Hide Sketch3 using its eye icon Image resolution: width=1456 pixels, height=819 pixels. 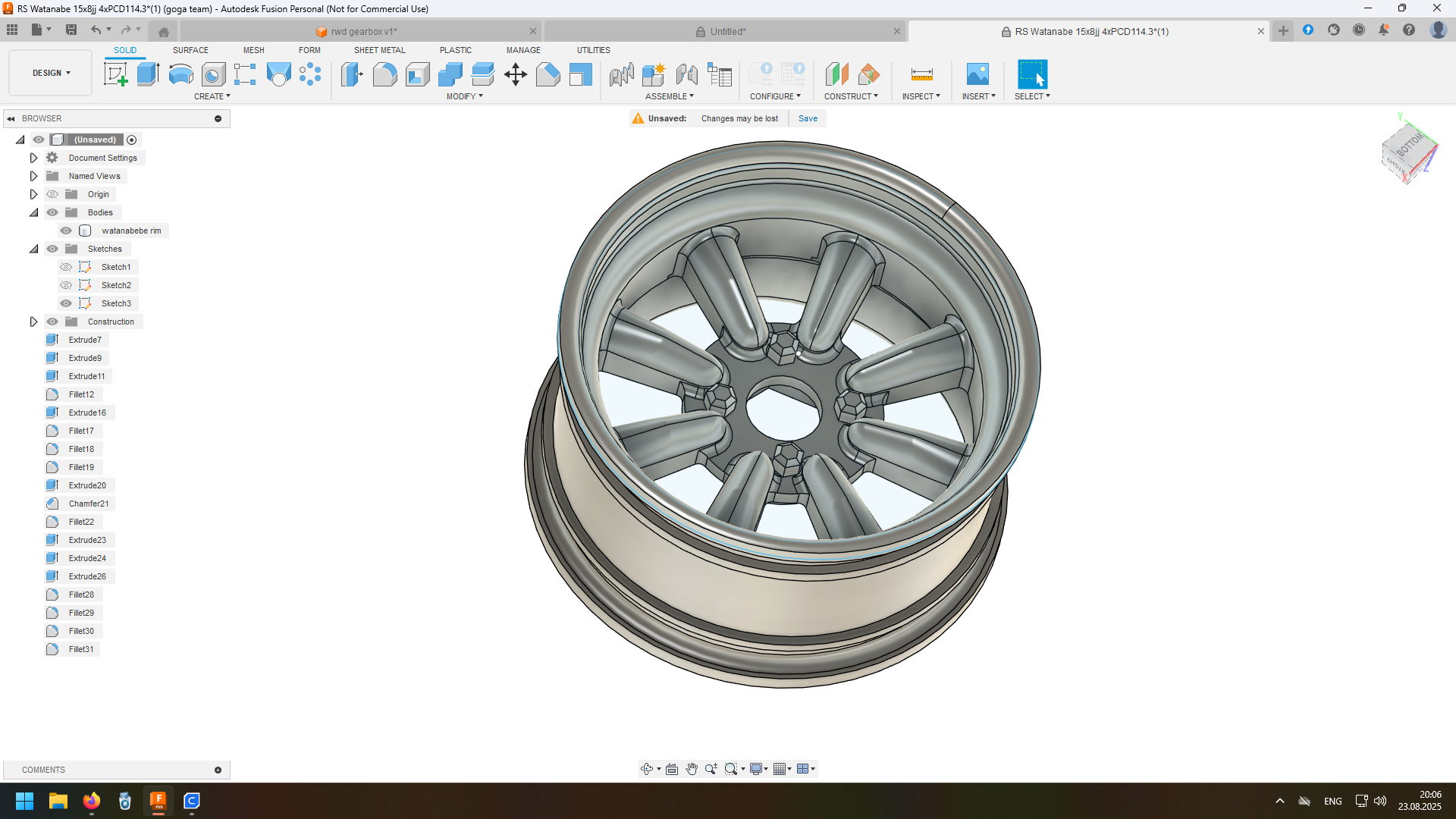click(x=66, y=303)
